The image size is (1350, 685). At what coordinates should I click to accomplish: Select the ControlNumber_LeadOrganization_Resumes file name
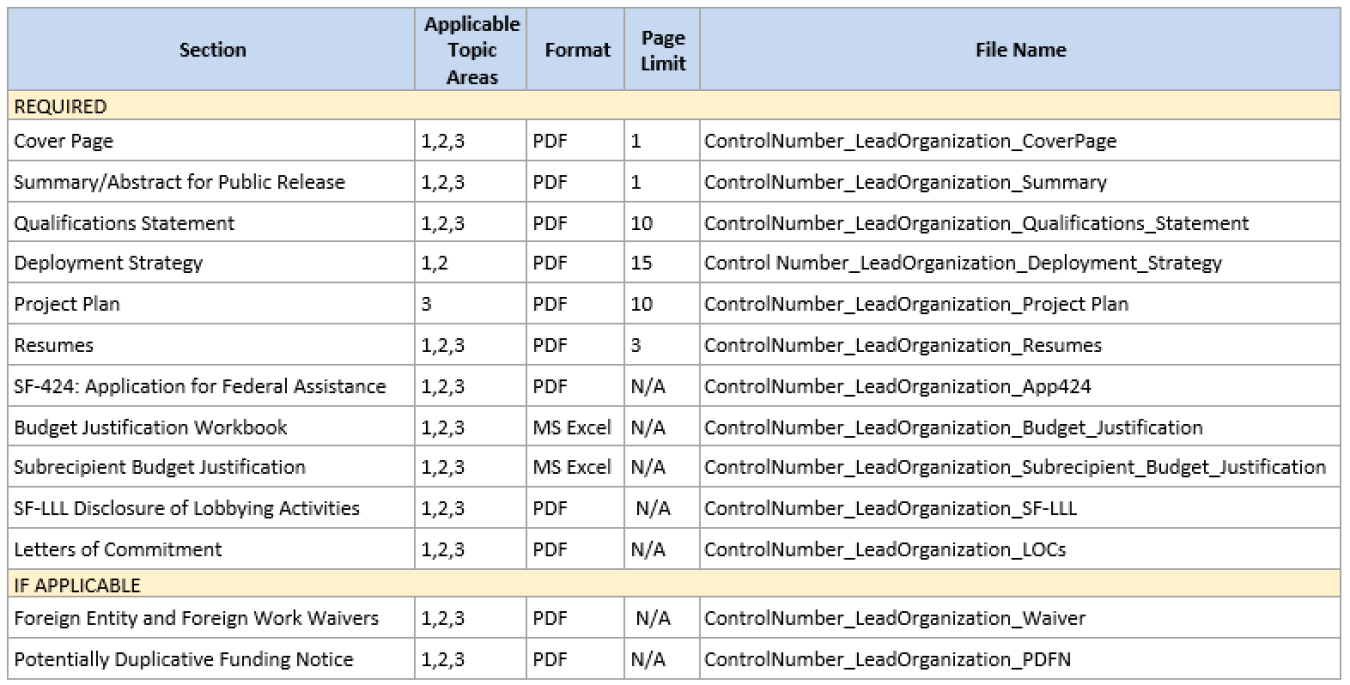[x=903, y=345]
